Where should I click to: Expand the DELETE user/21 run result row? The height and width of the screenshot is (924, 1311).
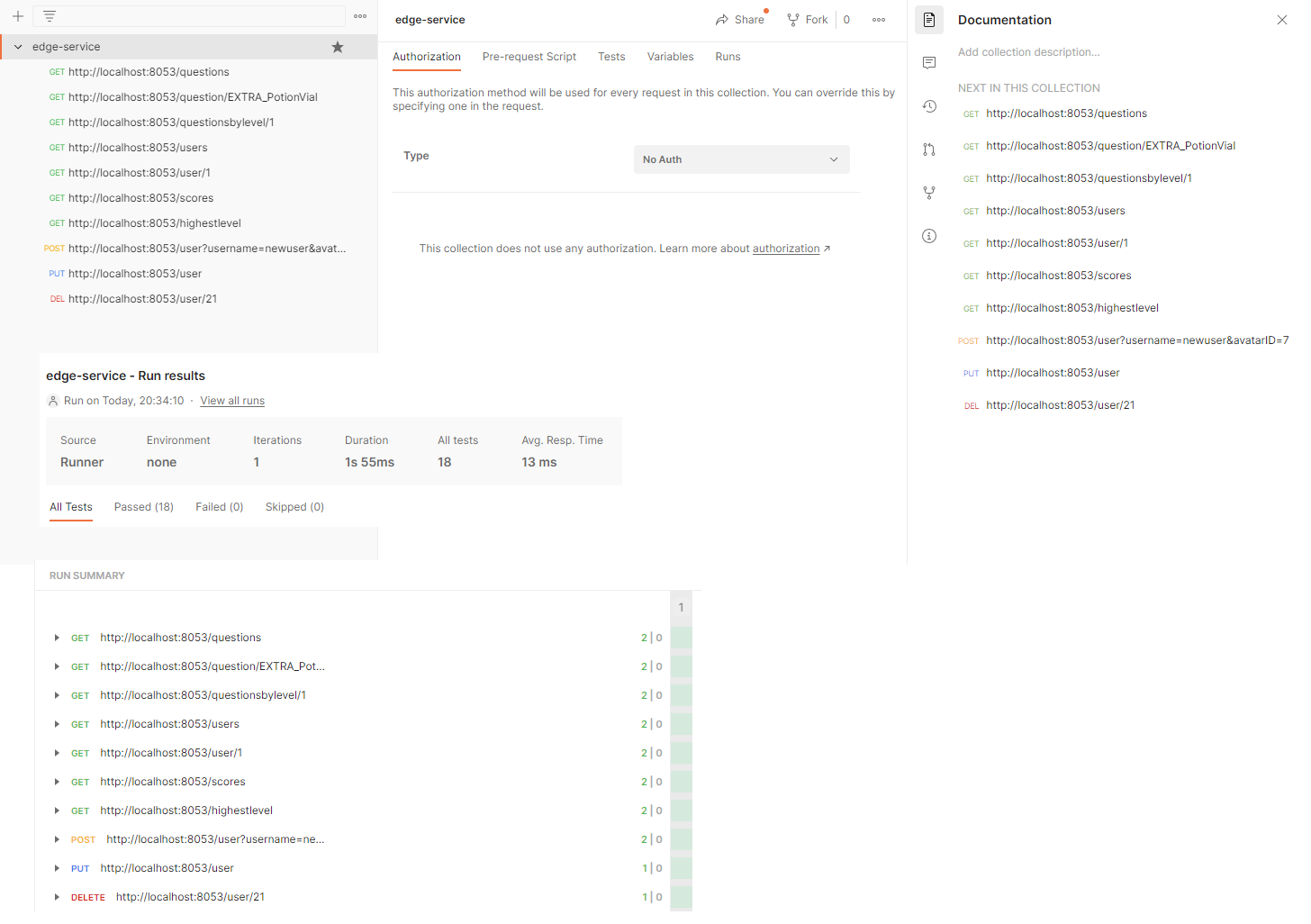tap(57, 896)
